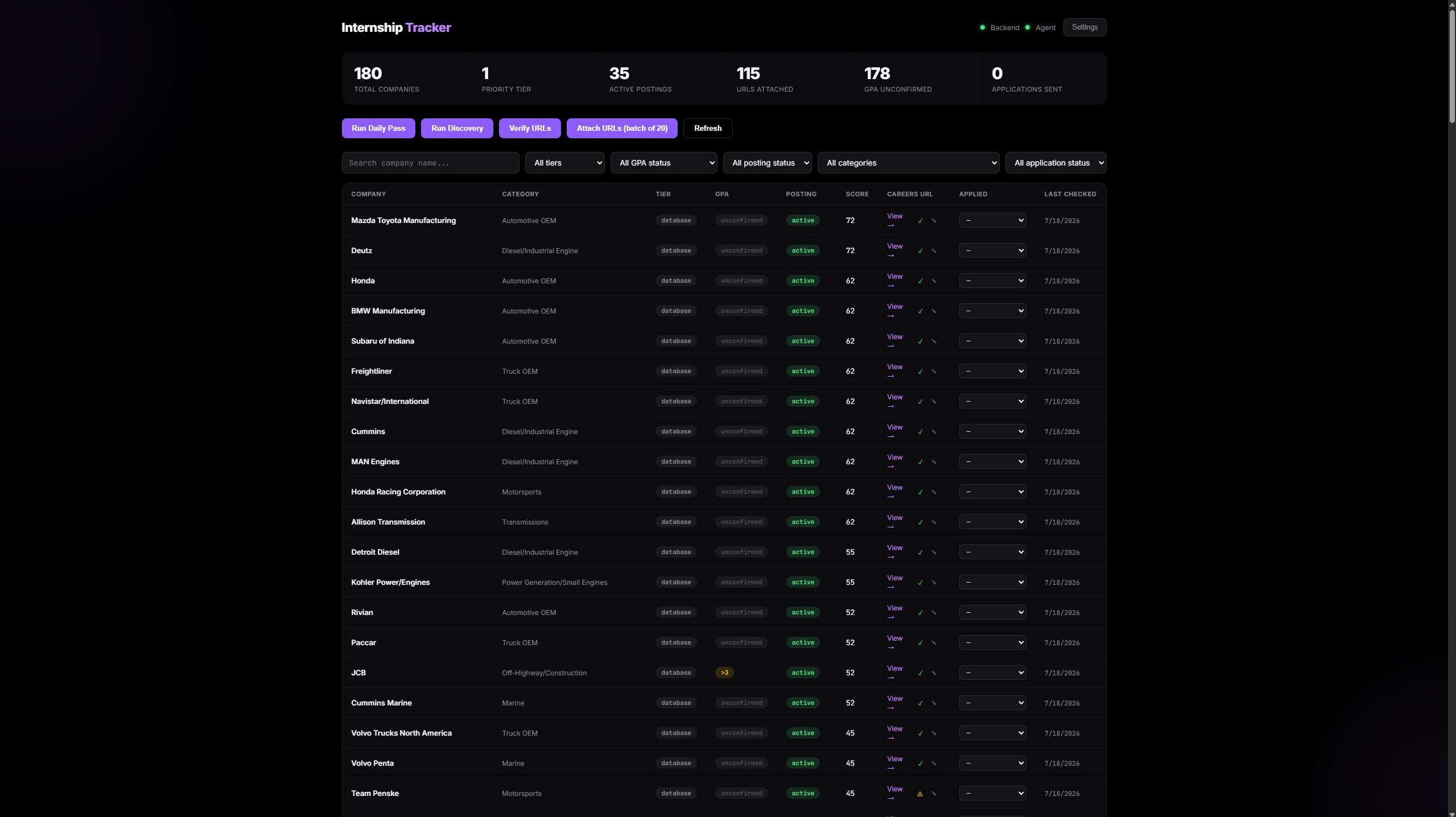
Task: Set applied status dropdown for Rivian
Action: click(x=992, y=612)
